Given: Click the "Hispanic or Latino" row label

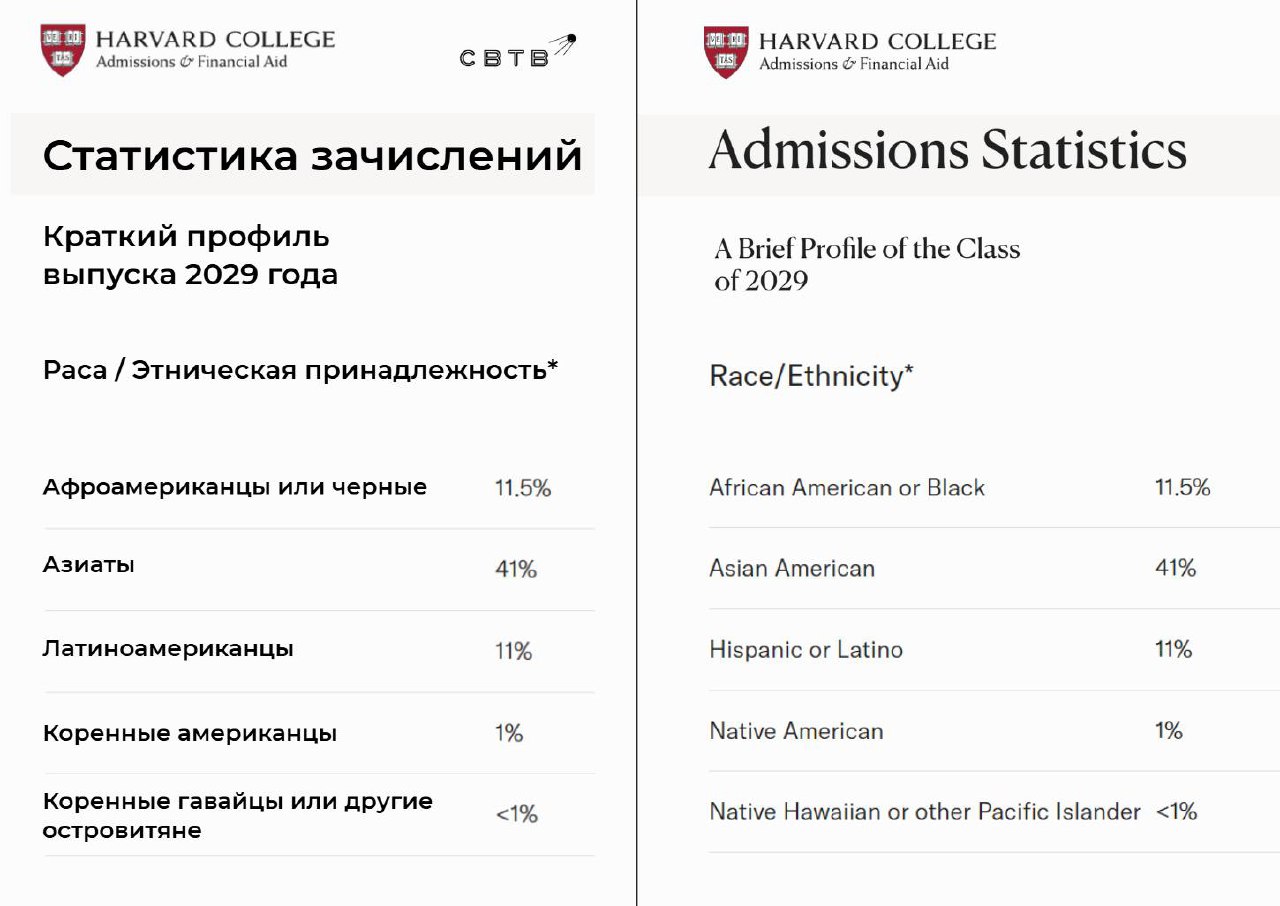Looking at the screenshot, I should (805, 649).
